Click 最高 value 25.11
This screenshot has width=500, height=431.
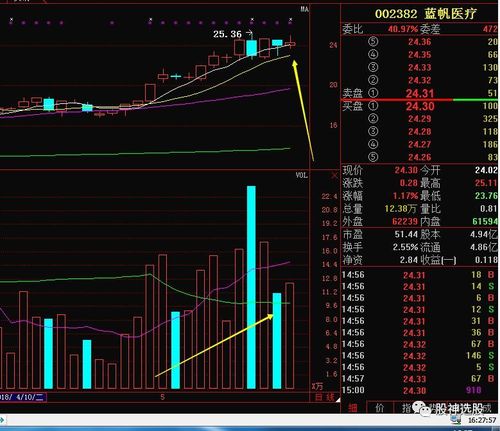(486, 183)
